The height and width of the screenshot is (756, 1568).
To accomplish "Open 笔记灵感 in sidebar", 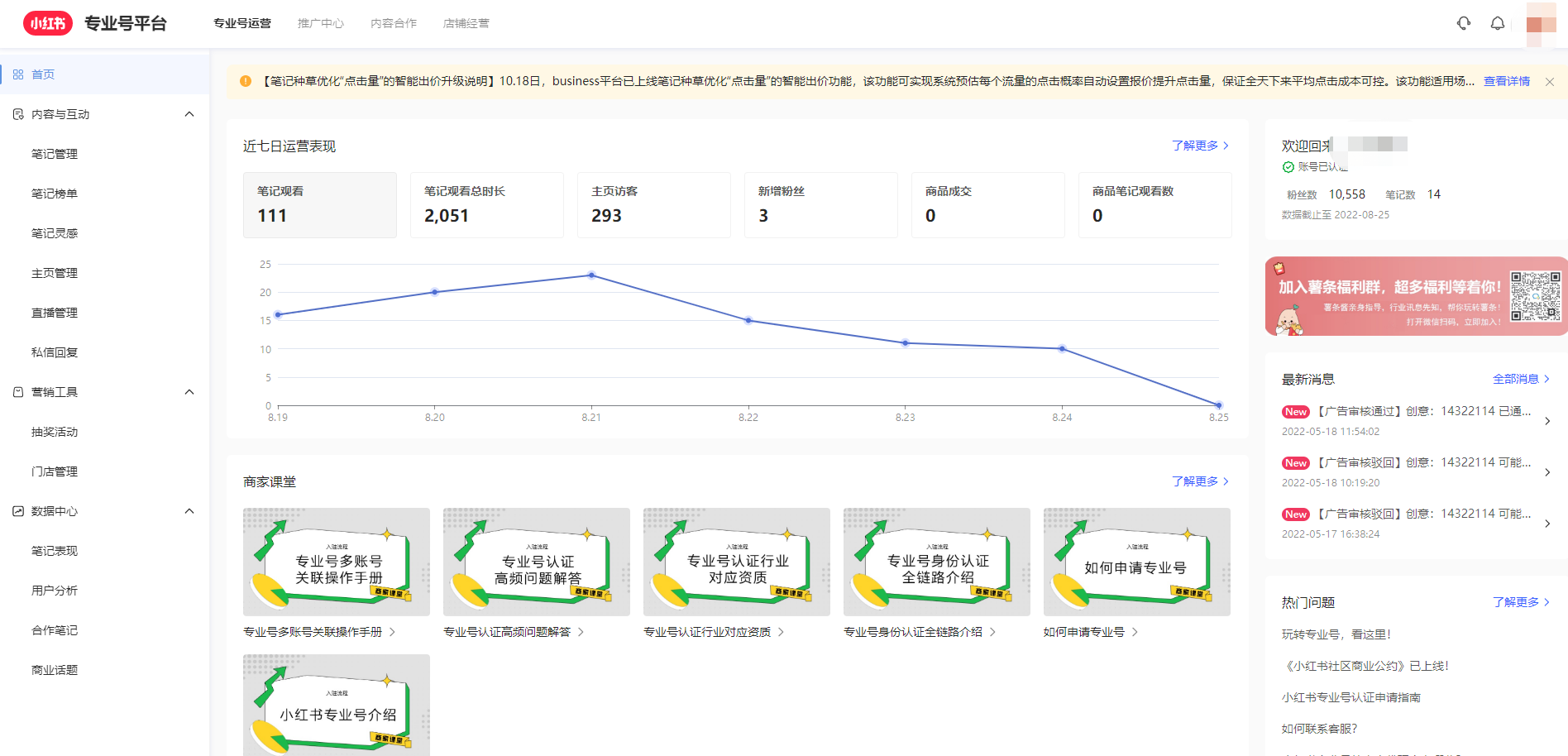I will [x=55, y=233].
